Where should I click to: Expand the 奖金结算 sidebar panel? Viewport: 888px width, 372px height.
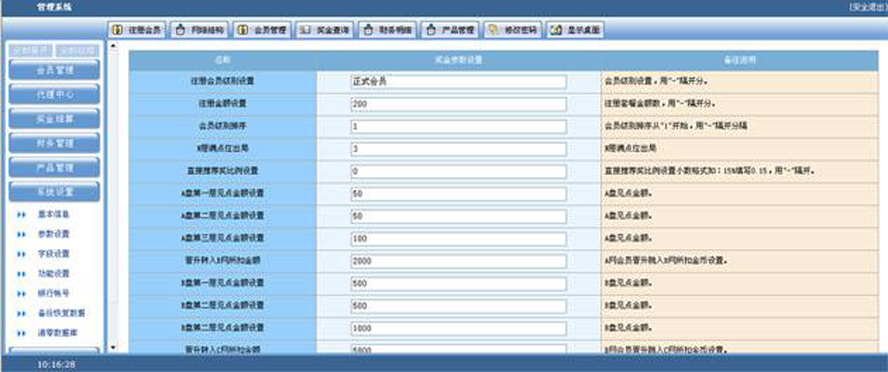point(54,119)
